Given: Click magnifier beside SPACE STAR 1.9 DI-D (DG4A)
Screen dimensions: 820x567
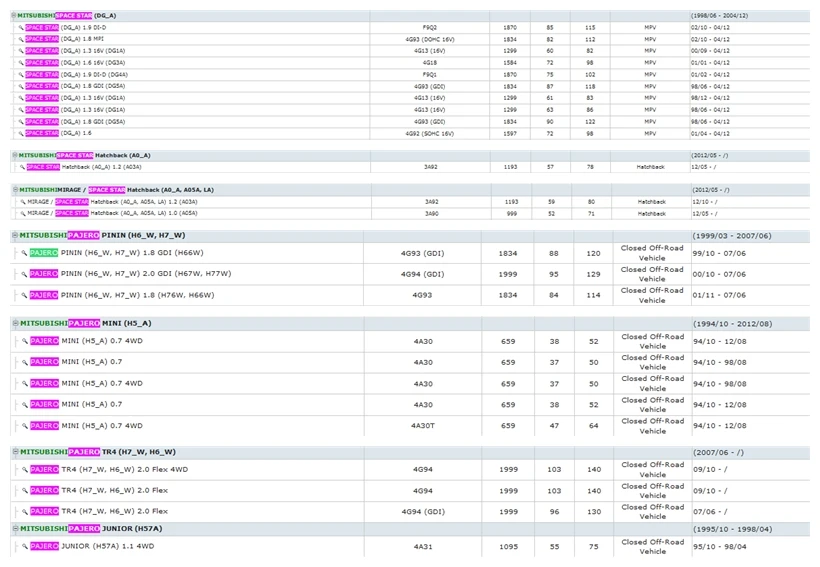Looking at the screenshot, I should coord(21,75).
